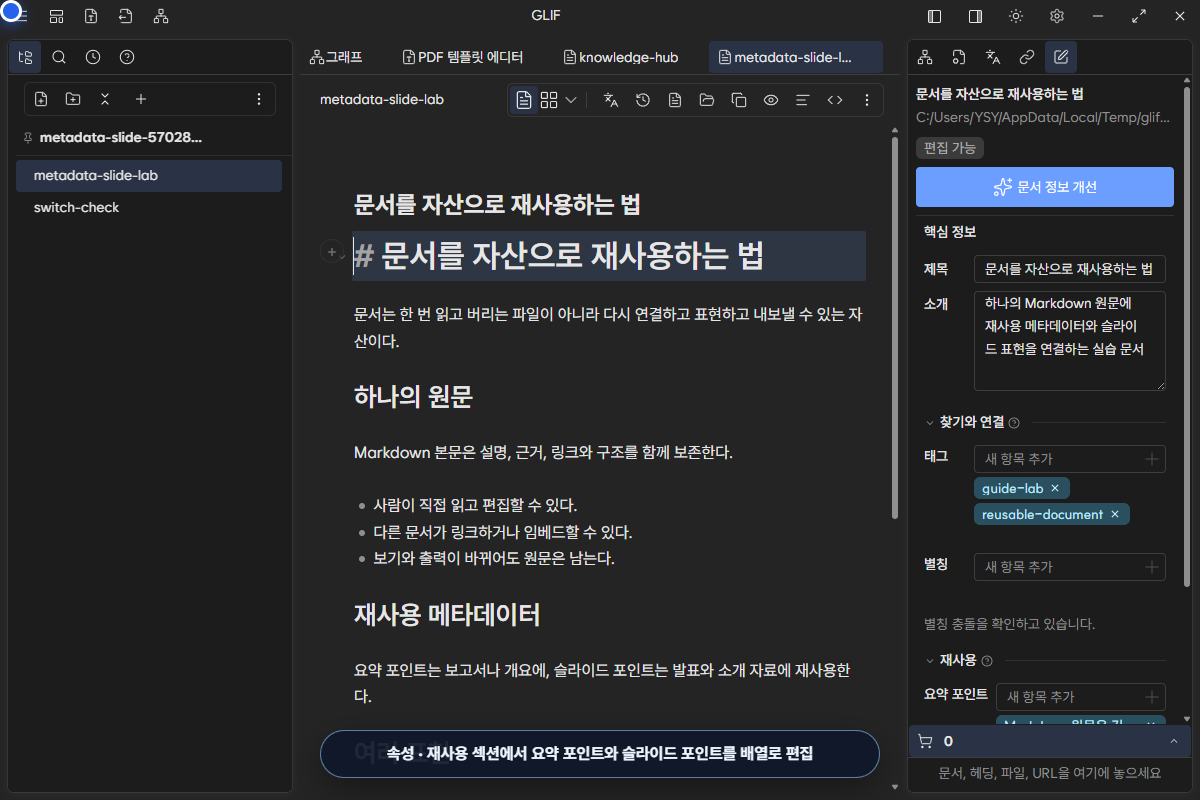This screenshot has height=800, width=1200.
Task: Expand the basket bar chevron
Action: pyautogui.click(x=1173, y=741)
